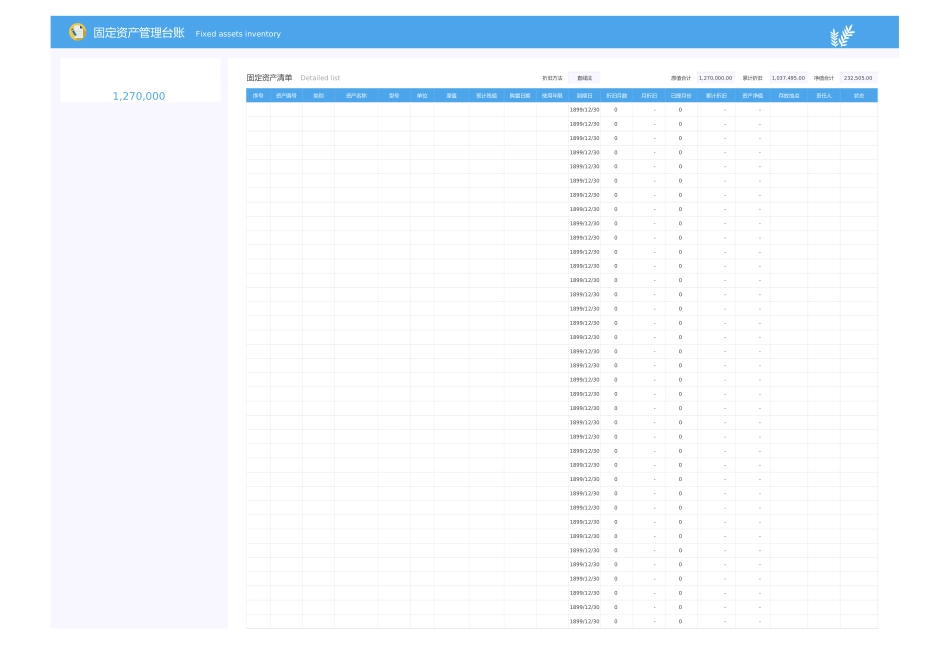This screenshot has width=950, height=672.
Task: Click the 序号 column header
Action: pos(258,95)
